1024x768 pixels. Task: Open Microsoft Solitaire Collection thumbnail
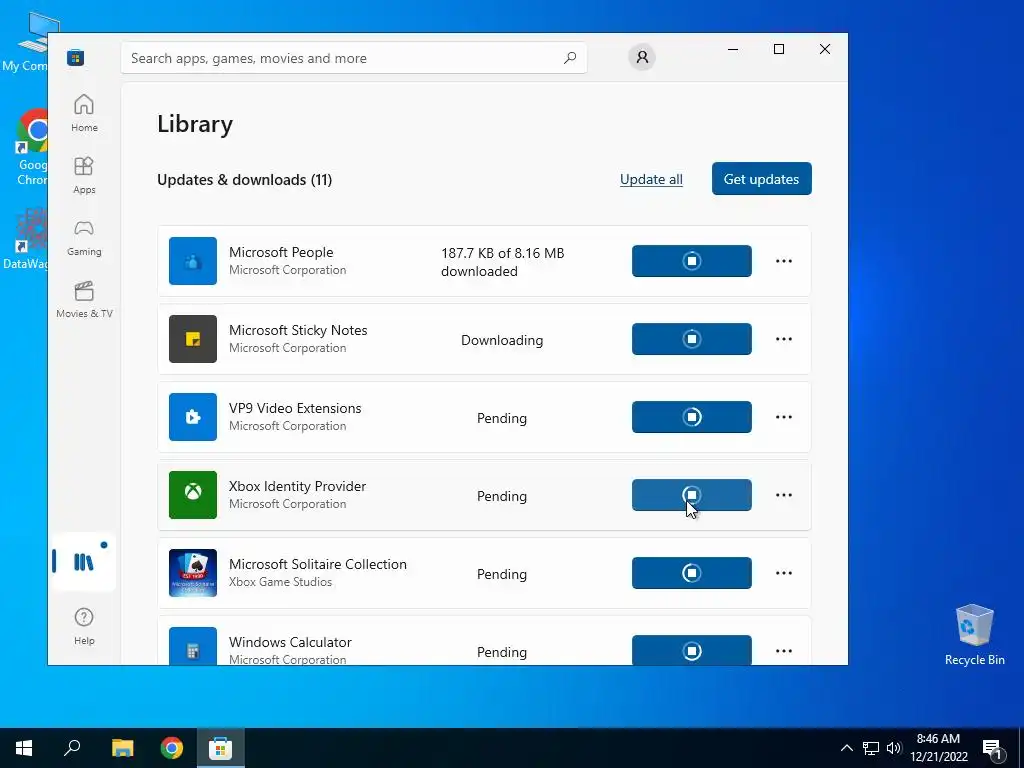193,573
